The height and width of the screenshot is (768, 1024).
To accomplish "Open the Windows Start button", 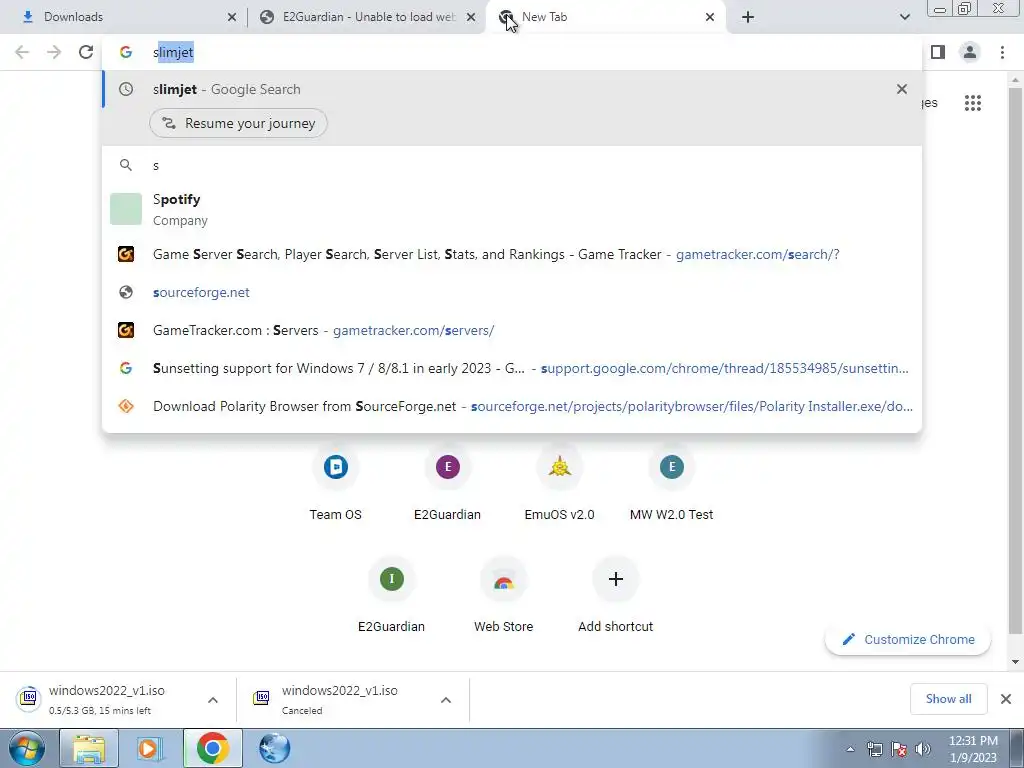I will pyautogui.click(x=26, y=748).
